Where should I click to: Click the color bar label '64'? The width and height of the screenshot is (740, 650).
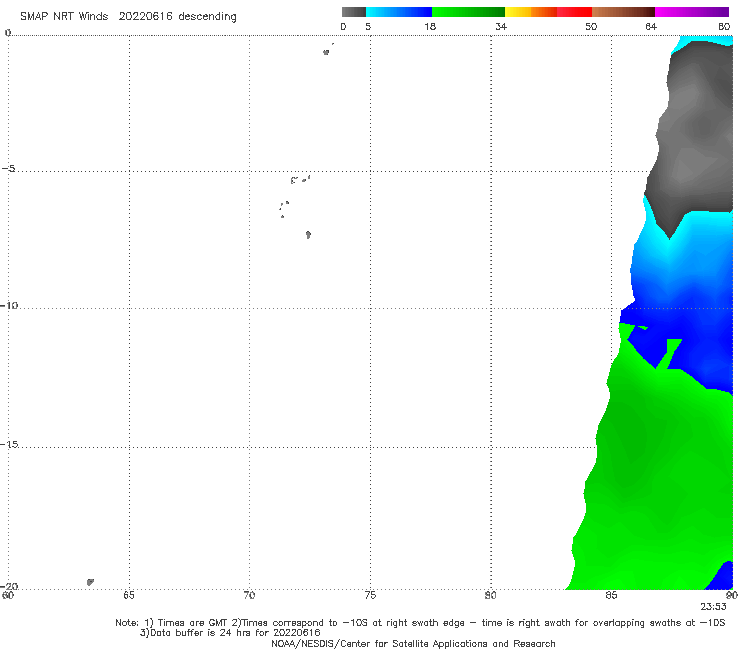[x=651, y=27]
